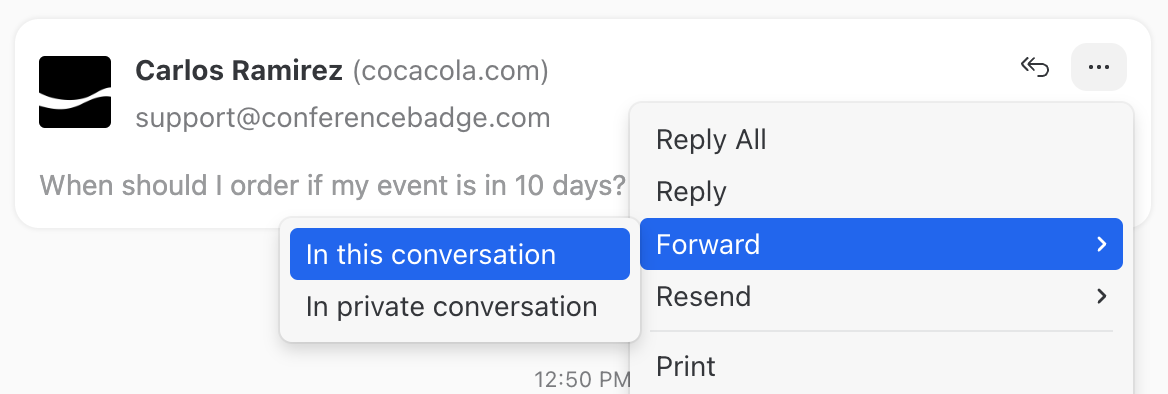Screen dimensions: 1168x394
Task: Click the sender name Carlos Ramirez
Action: tap(239, 72)
